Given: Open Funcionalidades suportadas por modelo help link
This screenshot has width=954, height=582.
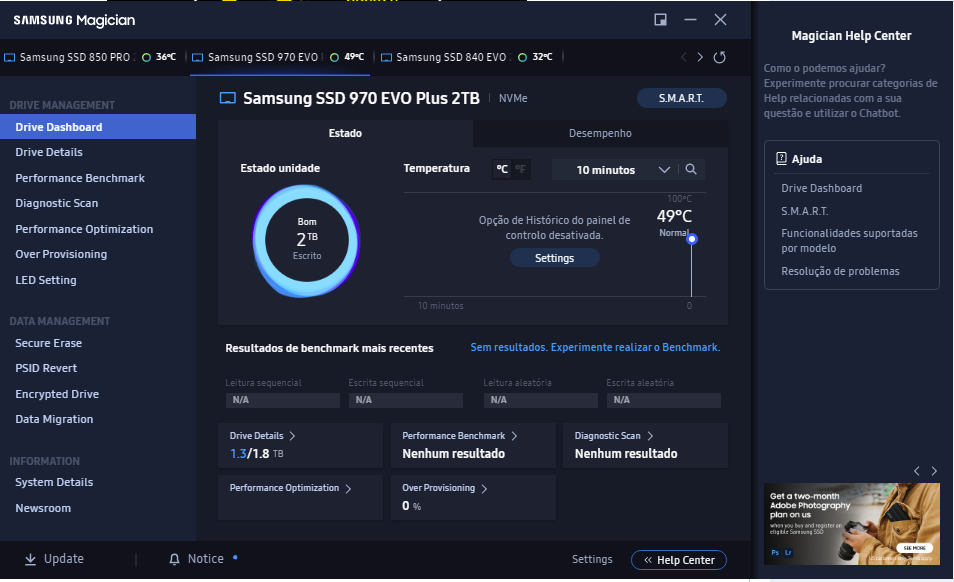Looking at the screenshot, I should click(849, 241).
